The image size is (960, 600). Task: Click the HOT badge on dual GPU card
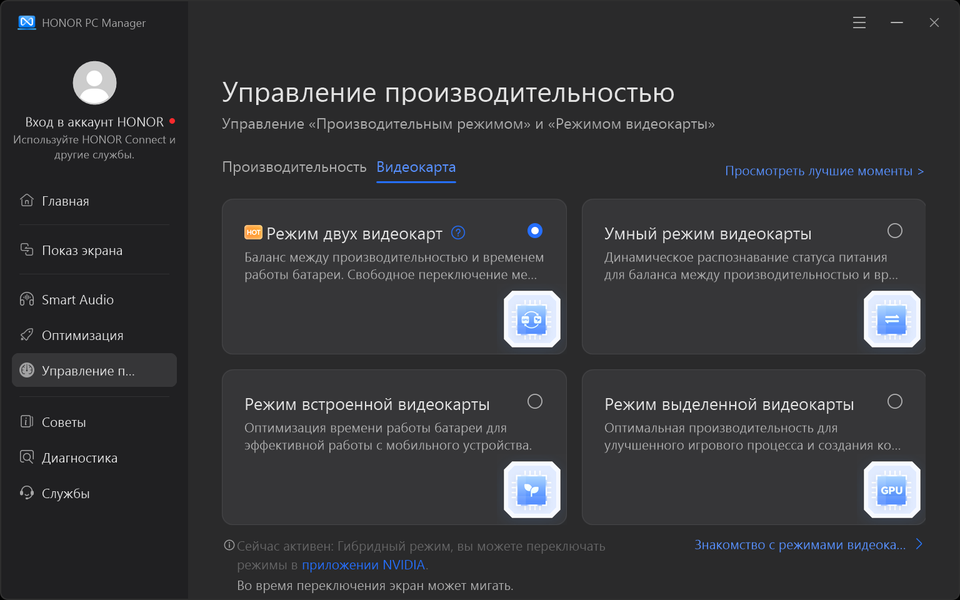(253, 233)
